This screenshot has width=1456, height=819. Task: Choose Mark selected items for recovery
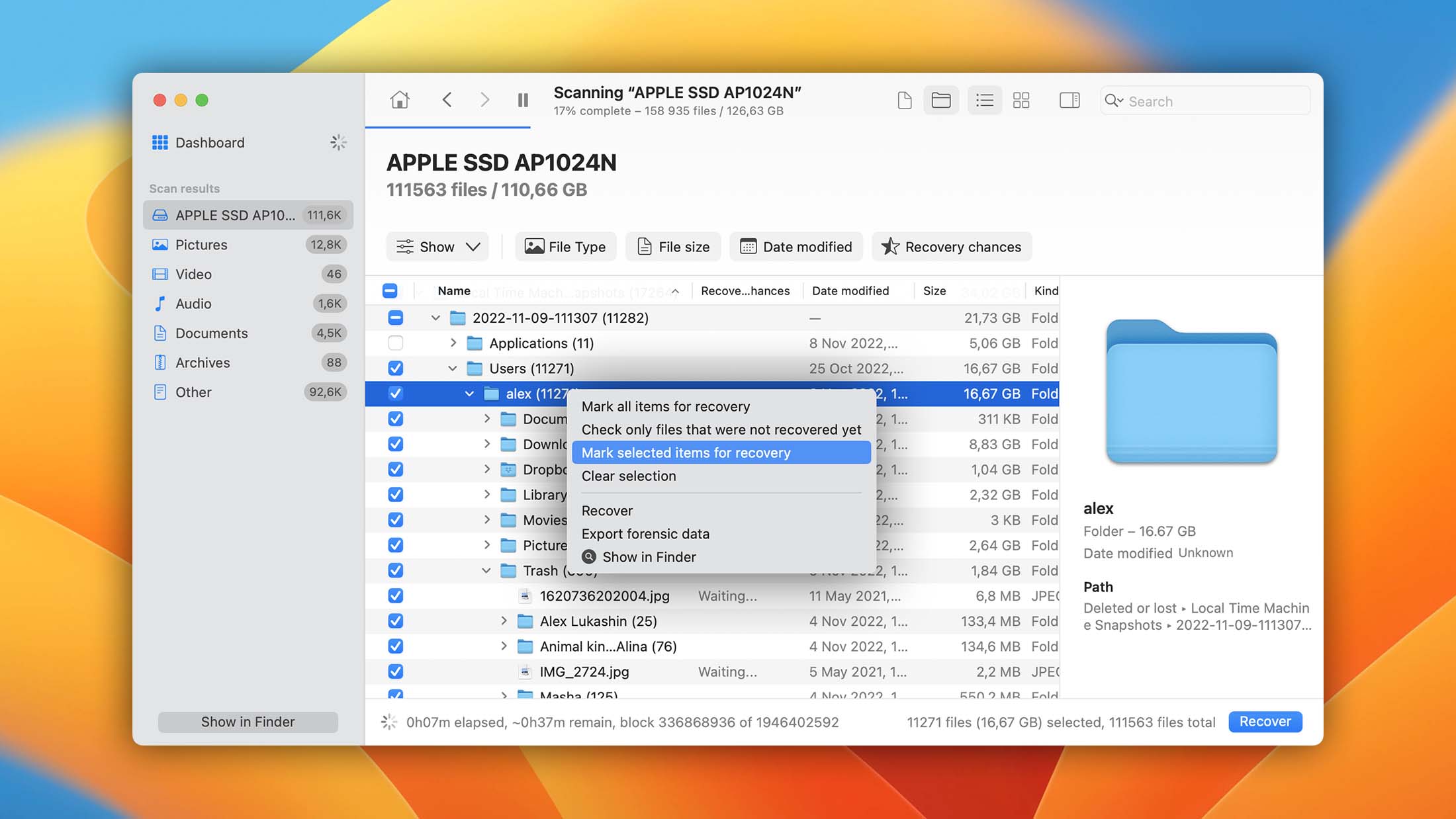coord(721,453)
